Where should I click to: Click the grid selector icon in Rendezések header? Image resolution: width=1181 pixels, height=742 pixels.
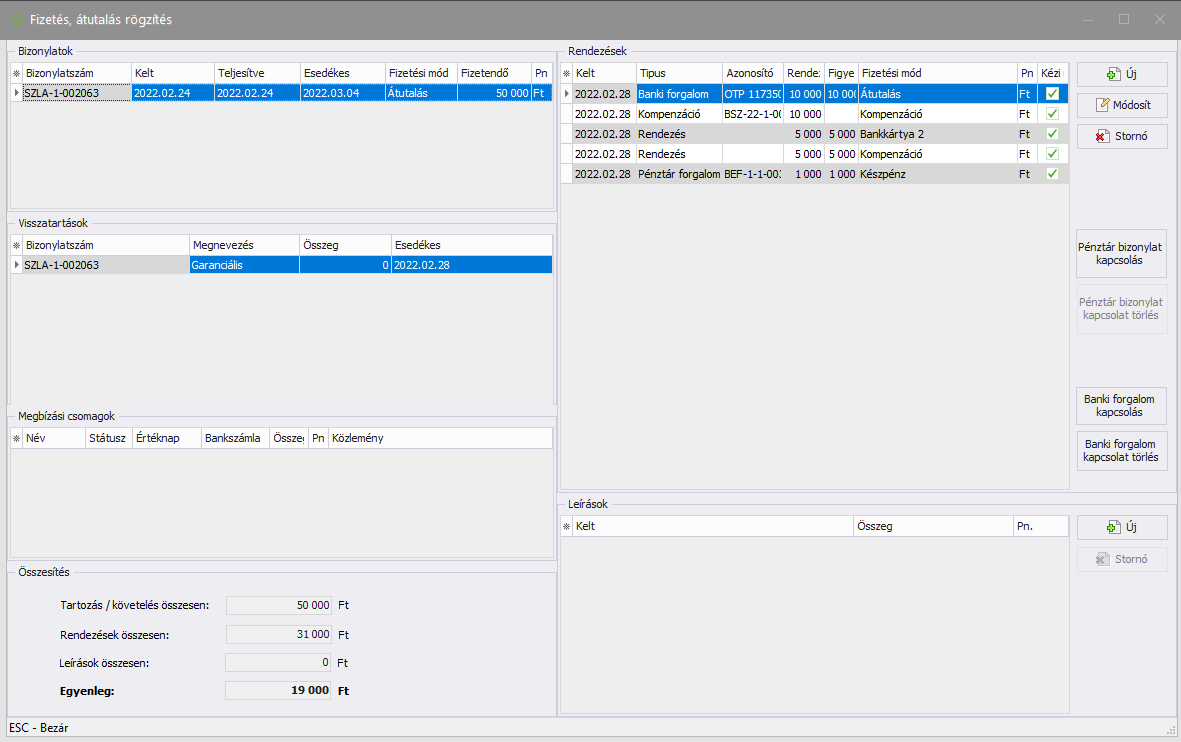click(567, 73)
